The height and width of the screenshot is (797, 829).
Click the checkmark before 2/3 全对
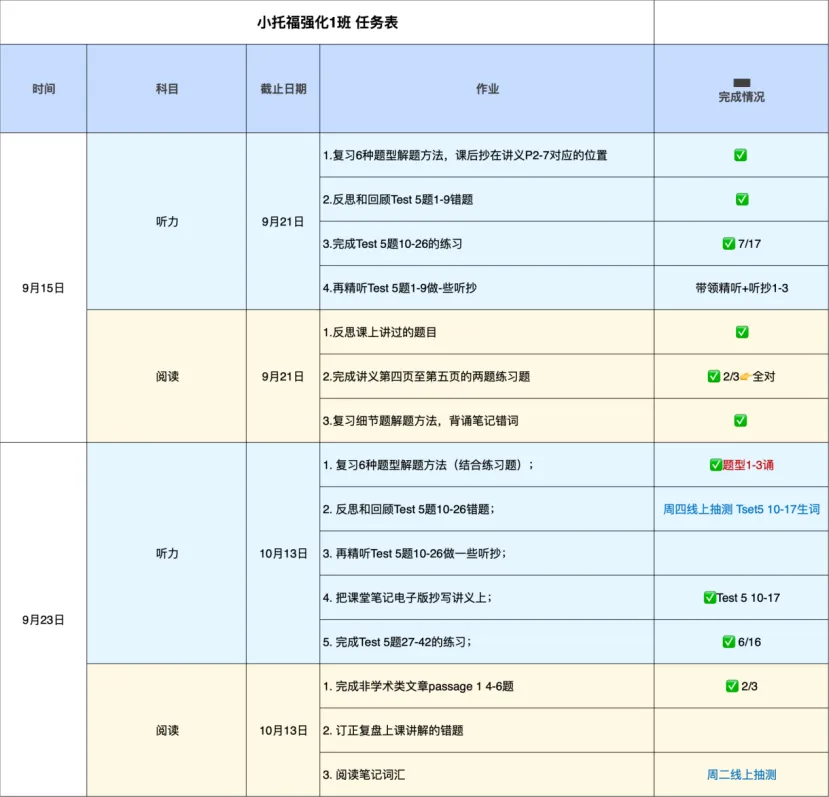714,376
